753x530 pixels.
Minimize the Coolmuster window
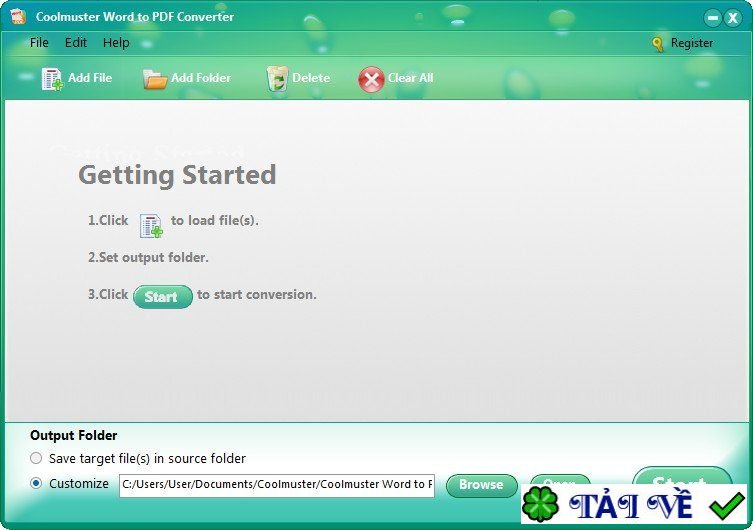coord(713,18)
